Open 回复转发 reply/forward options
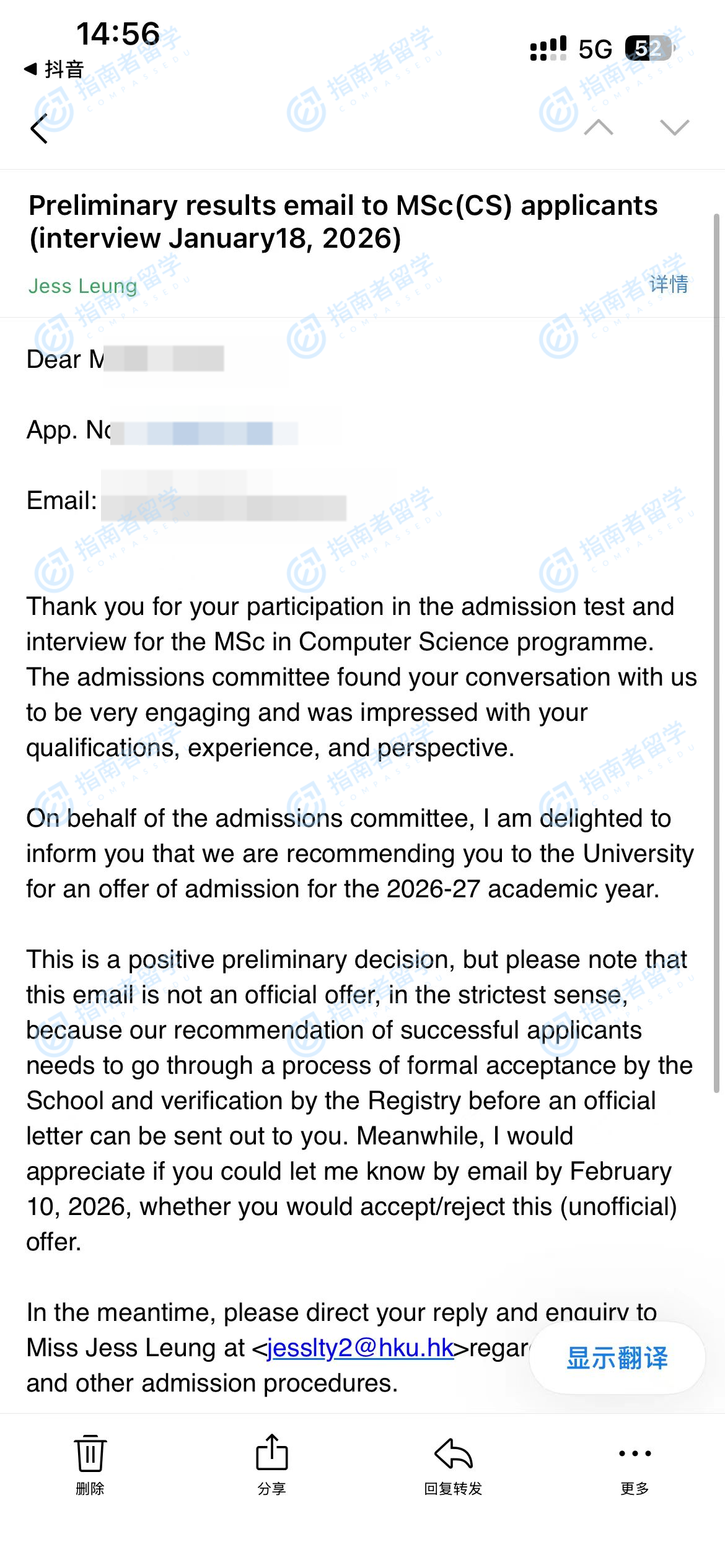 (x=453, y=1463)
